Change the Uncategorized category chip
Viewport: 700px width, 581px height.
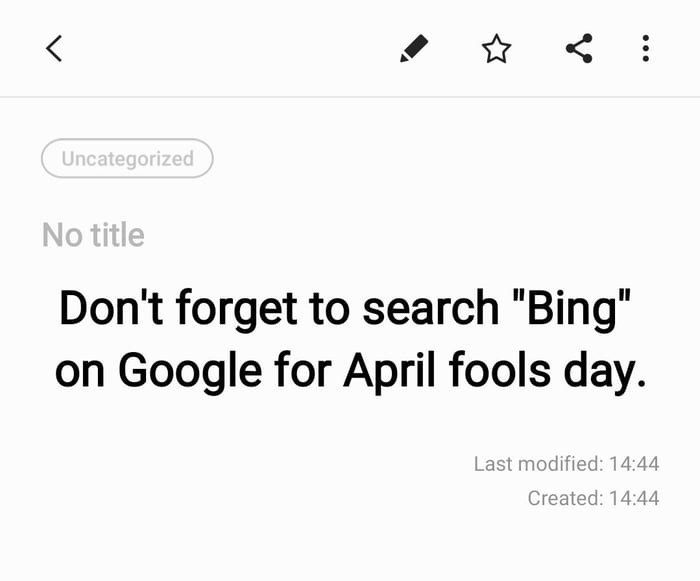coord(127,159)
